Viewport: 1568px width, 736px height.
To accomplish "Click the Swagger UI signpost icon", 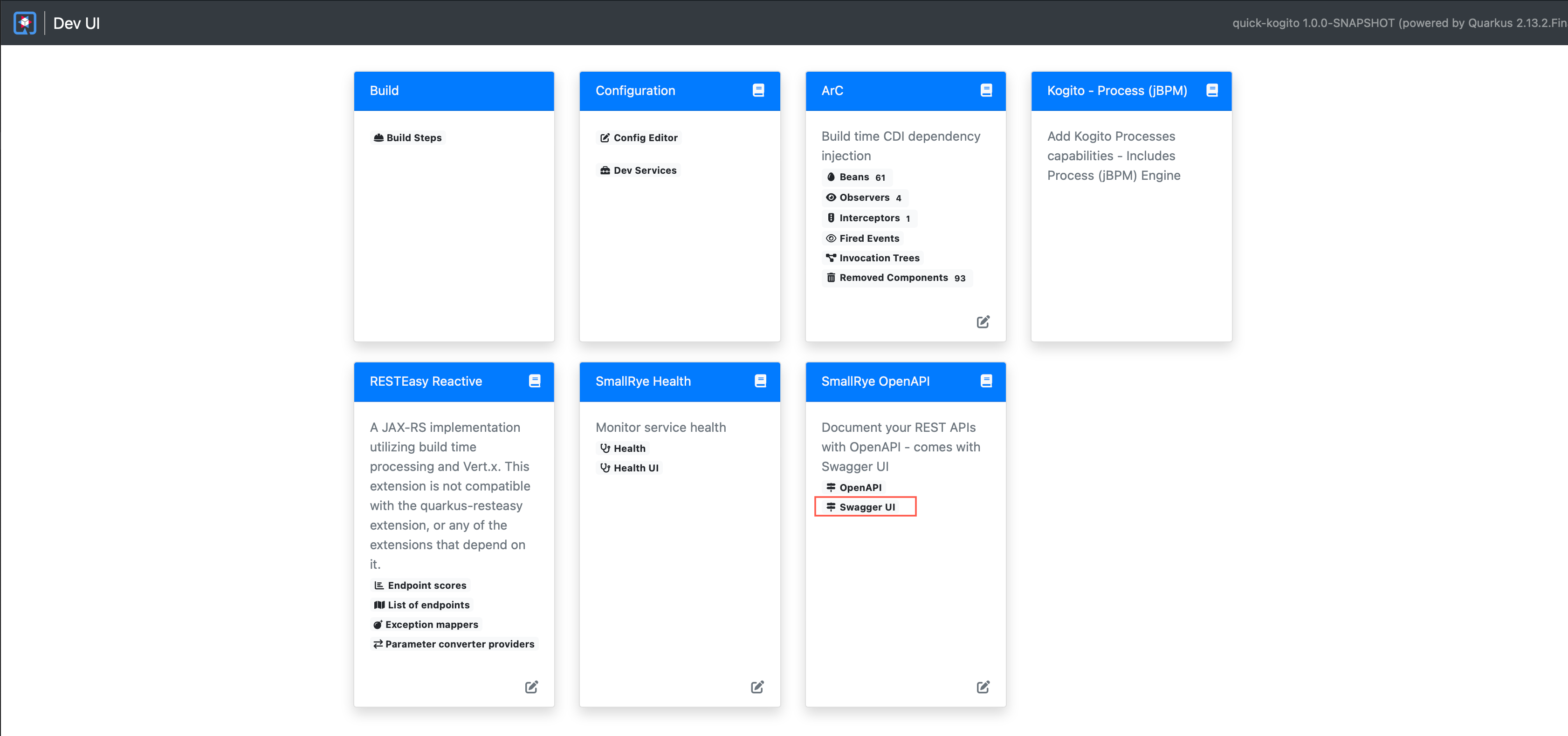I will 831,507.
